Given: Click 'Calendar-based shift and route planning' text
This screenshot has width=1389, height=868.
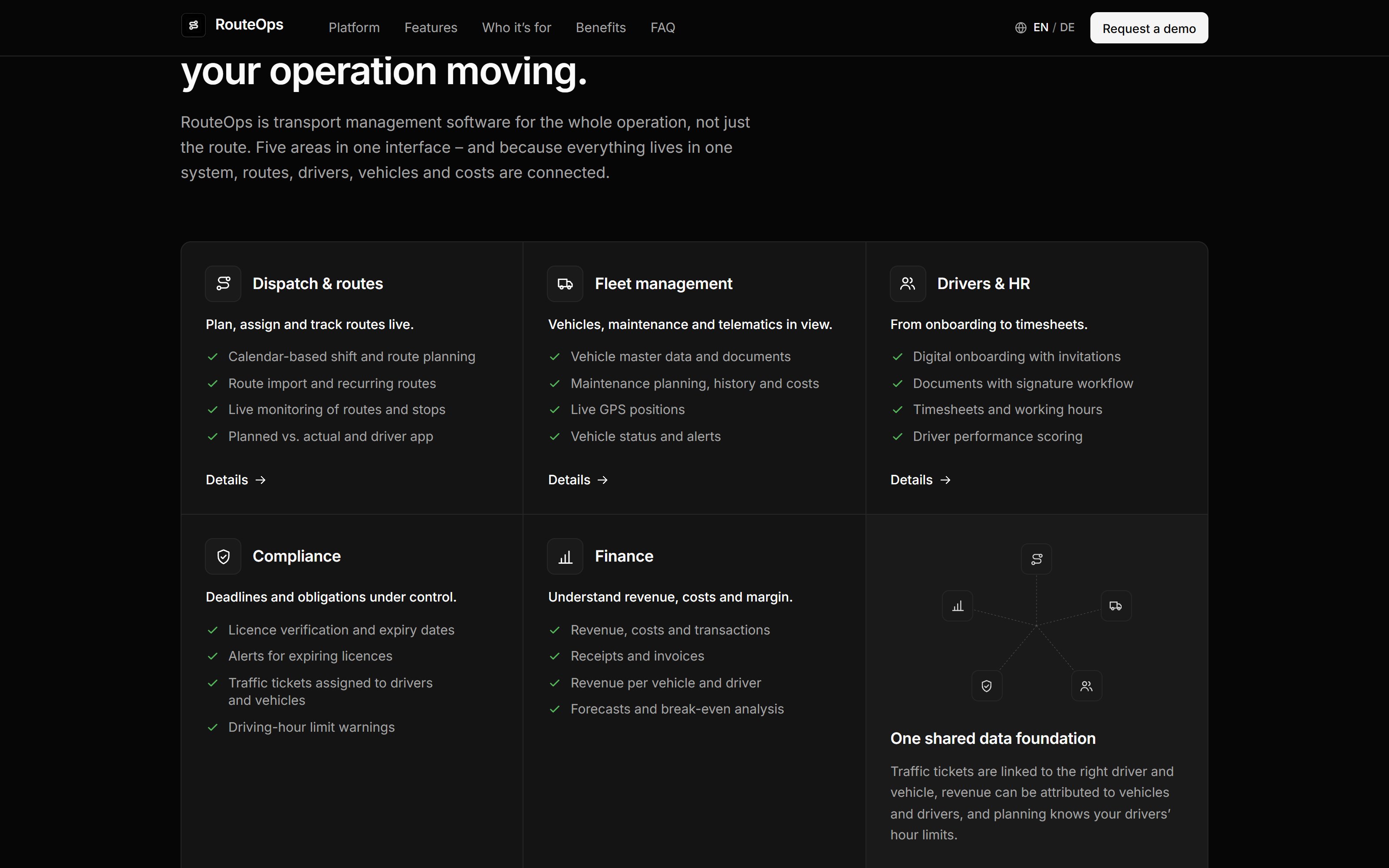Looking at the screenshot, I should click(352, 356).
